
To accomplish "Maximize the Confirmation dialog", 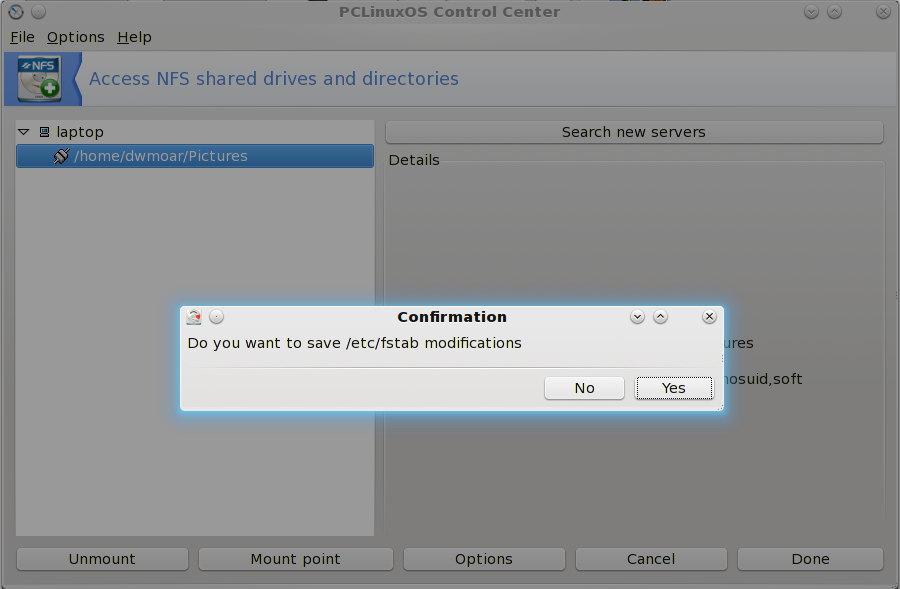I will 660,317.
